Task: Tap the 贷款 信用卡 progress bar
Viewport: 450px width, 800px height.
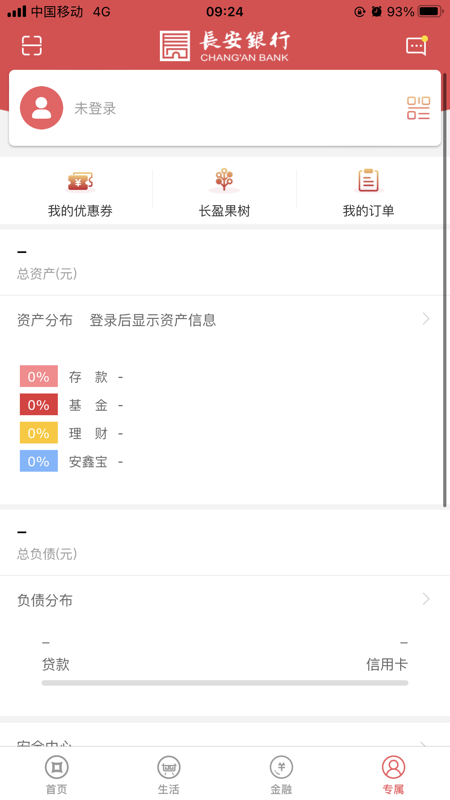Action: point(225,683)
